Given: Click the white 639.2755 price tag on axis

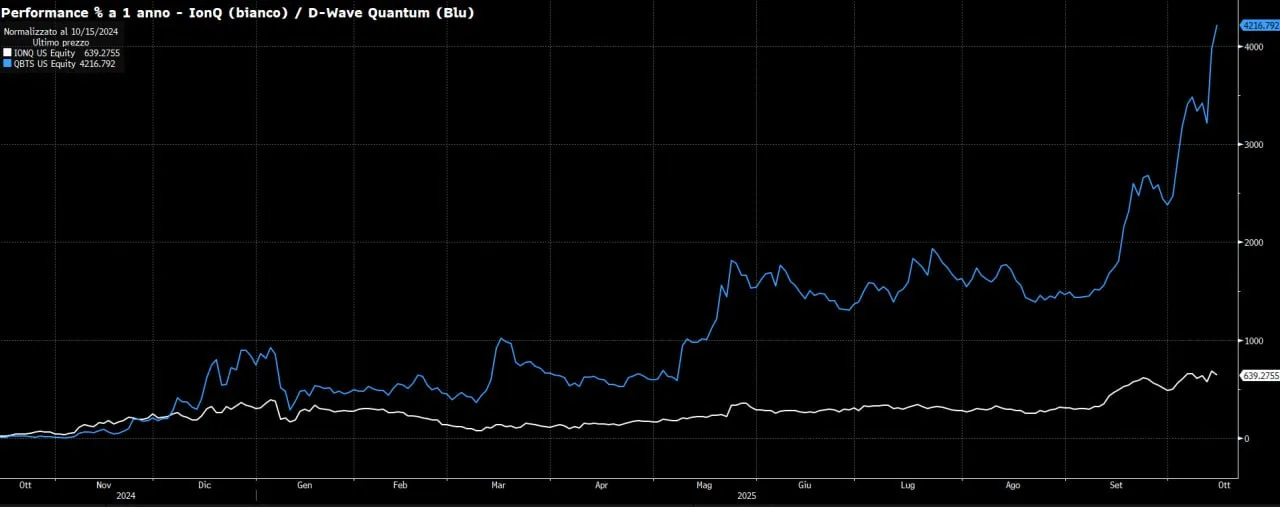Looking at the screenshot, I should pos(1261,375).
